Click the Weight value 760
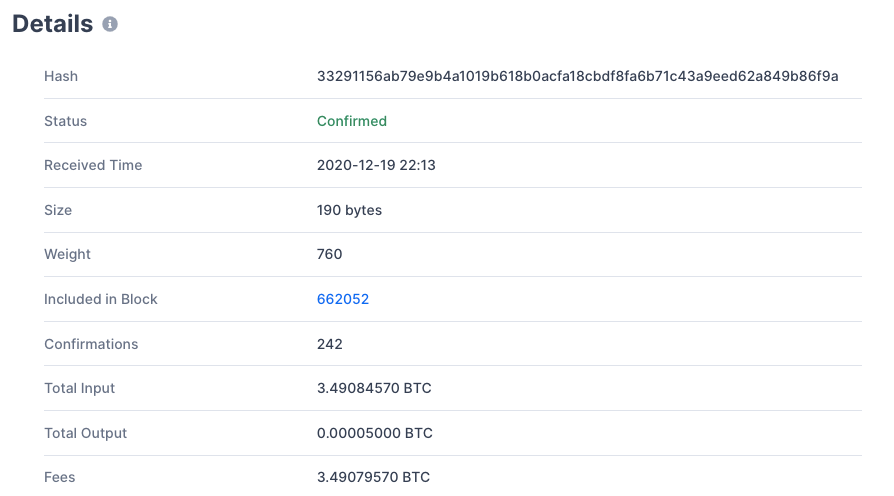 coord(330,254)
